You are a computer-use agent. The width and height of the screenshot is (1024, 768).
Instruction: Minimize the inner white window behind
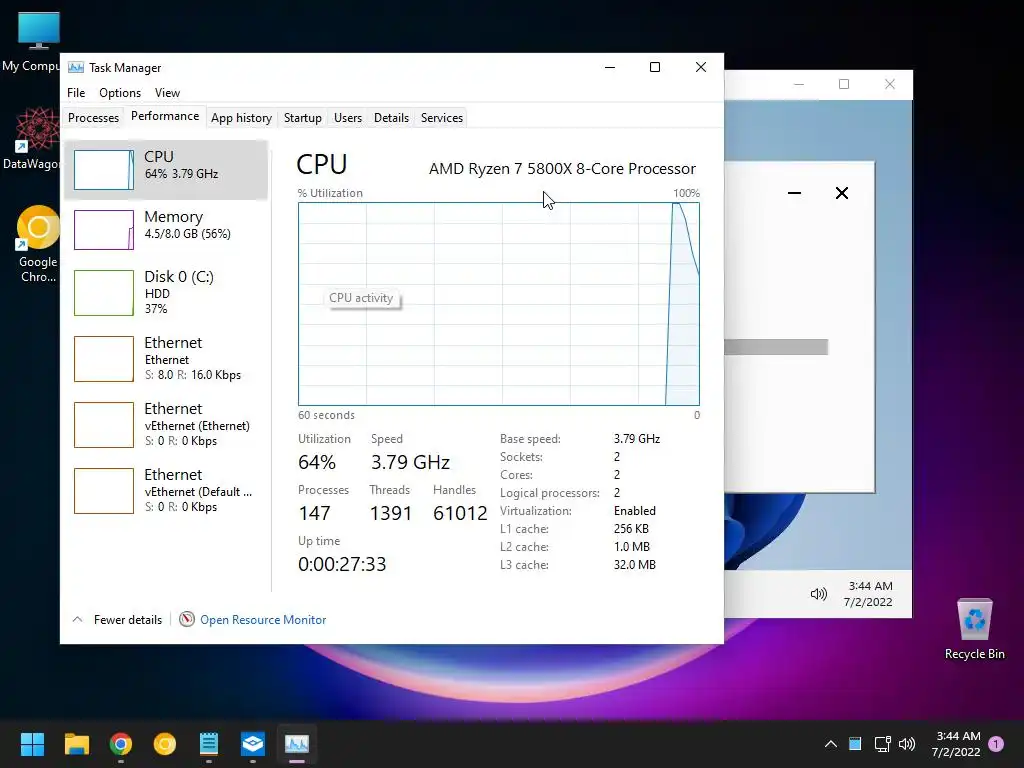tap(794, 193)
